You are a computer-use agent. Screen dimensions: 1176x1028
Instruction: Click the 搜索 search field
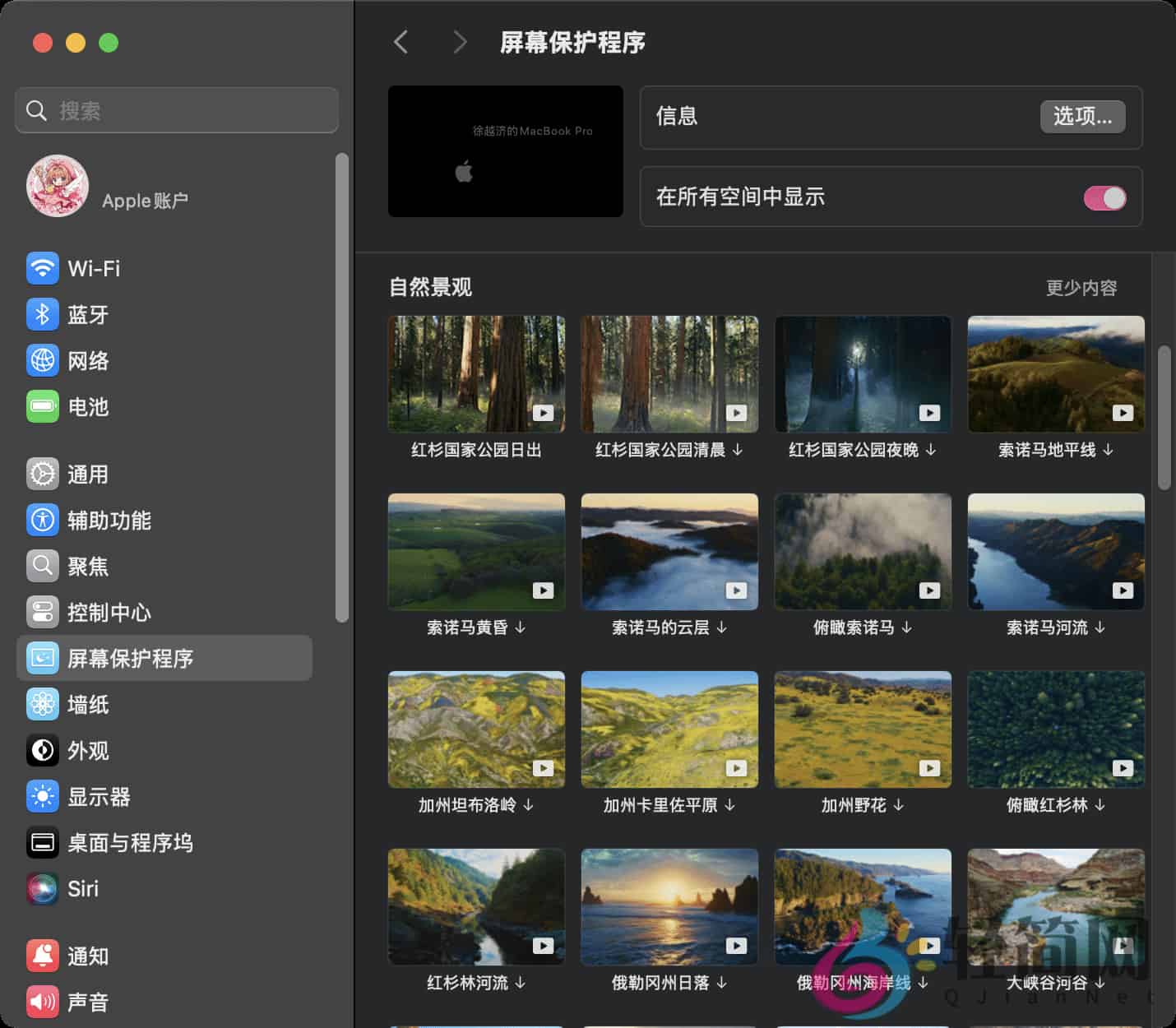point(176,109)
